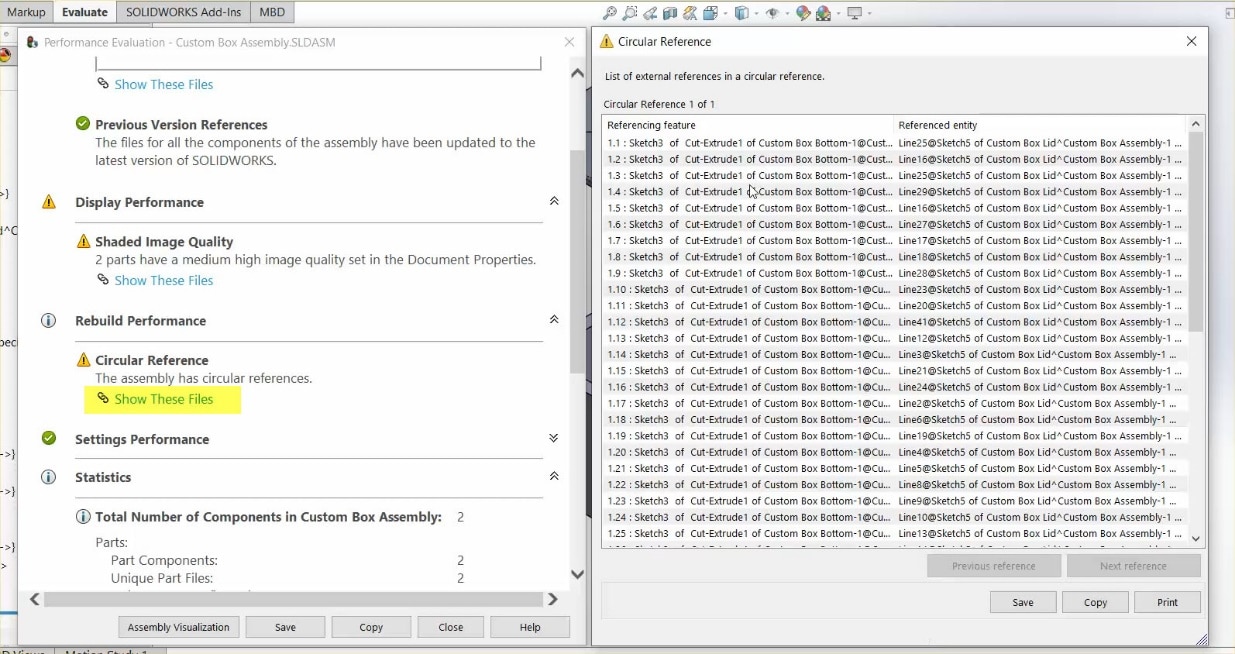Click the Previous reference button
The image size is (1235, 654).
pos(994,566)
